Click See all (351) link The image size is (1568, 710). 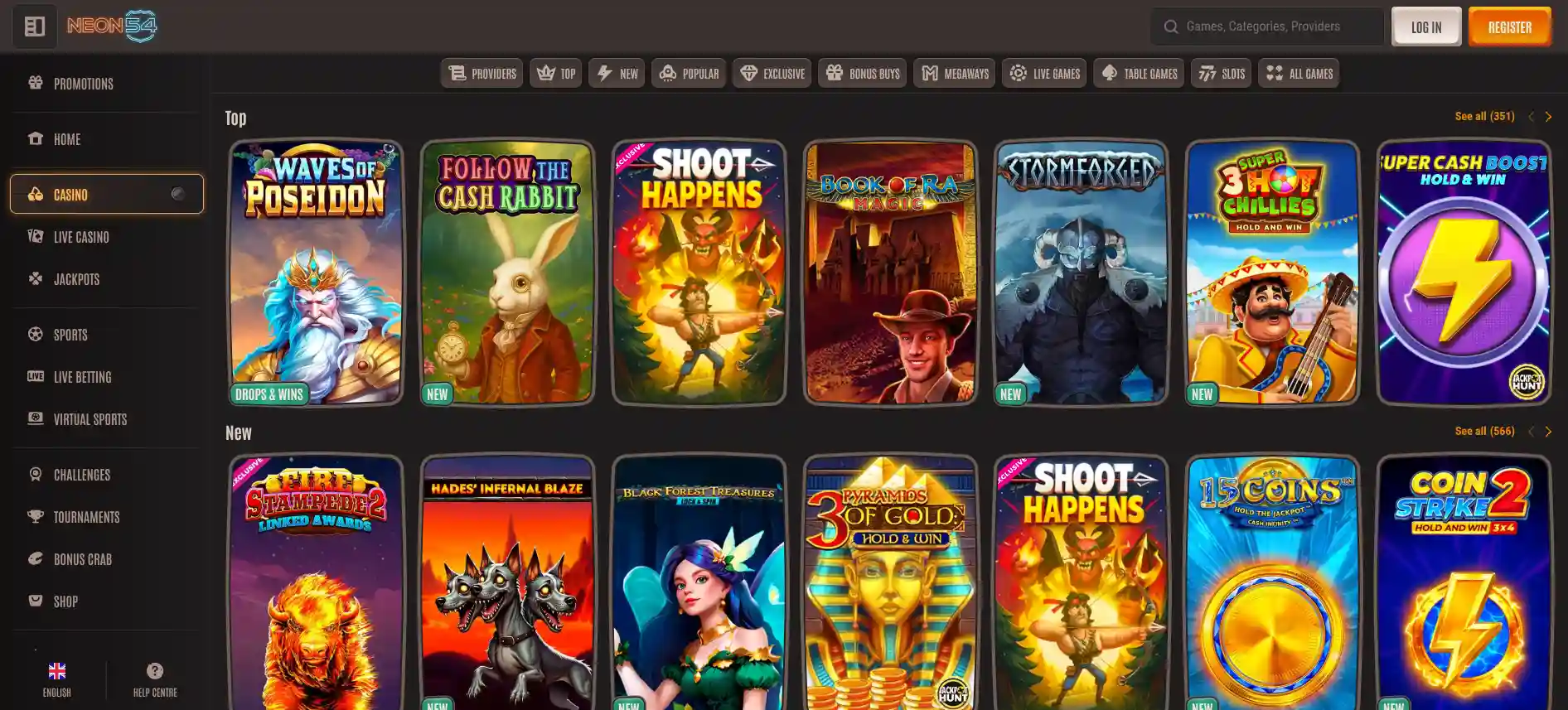pyautogui.click(x=1484, y=117)
